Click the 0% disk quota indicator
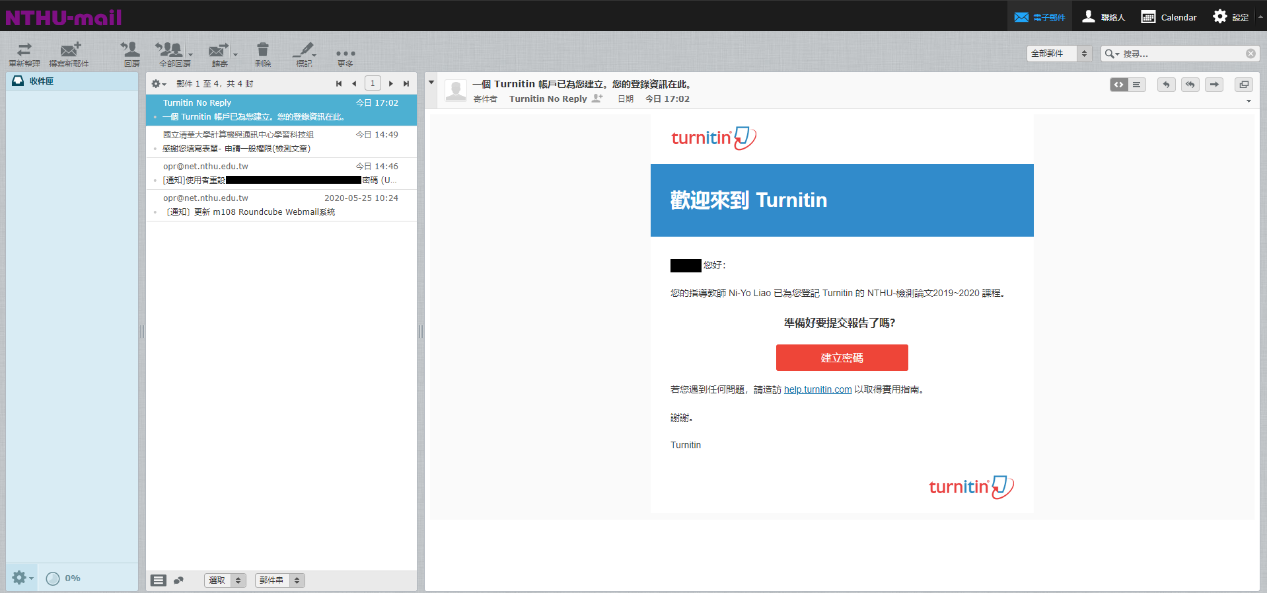Screen dimensions: 1267x593 63,578
